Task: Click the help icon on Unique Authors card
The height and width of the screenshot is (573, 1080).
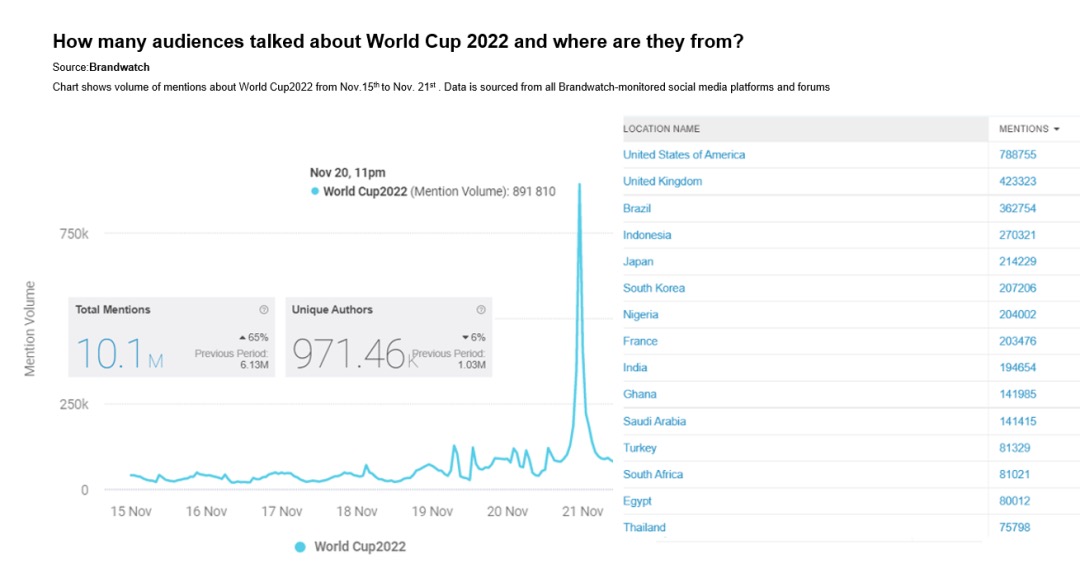Action: (481, 310)
